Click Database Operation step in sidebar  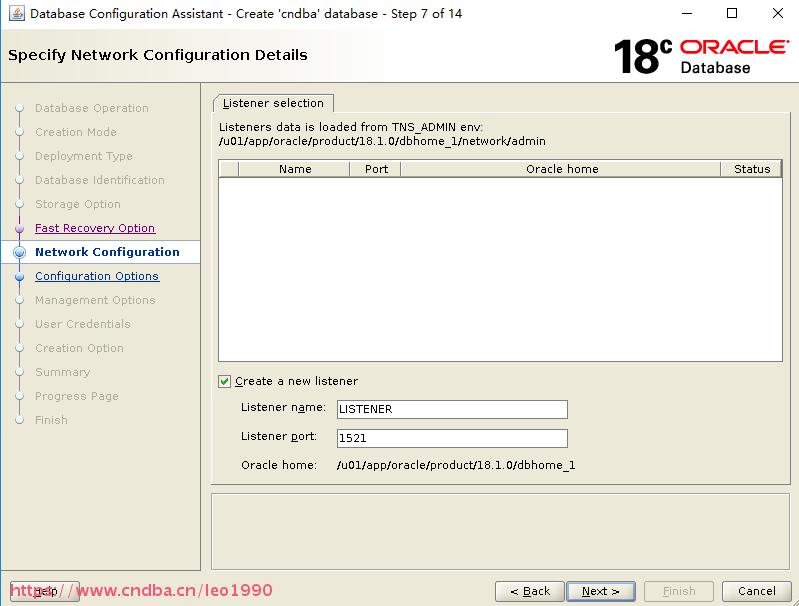coord(92,108)
